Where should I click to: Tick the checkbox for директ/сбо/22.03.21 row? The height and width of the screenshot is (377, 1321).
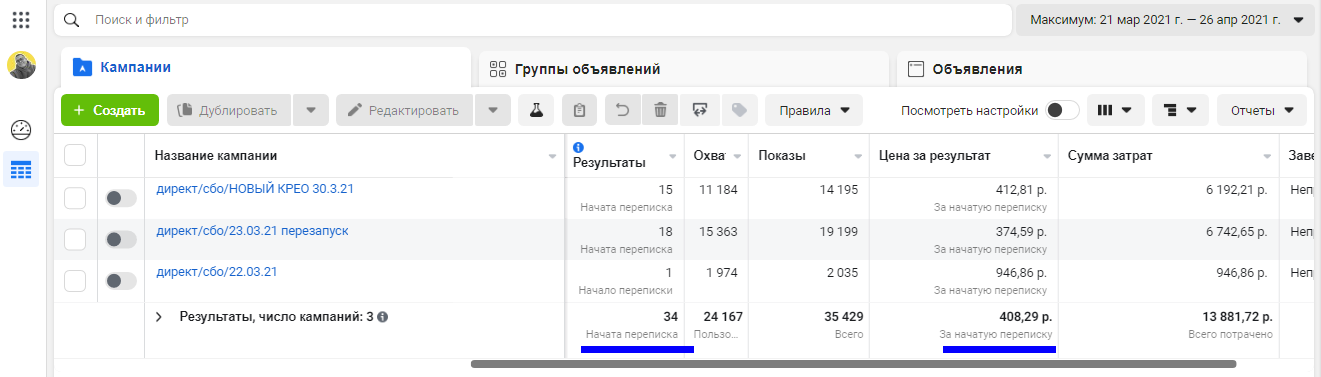point(75,280)
